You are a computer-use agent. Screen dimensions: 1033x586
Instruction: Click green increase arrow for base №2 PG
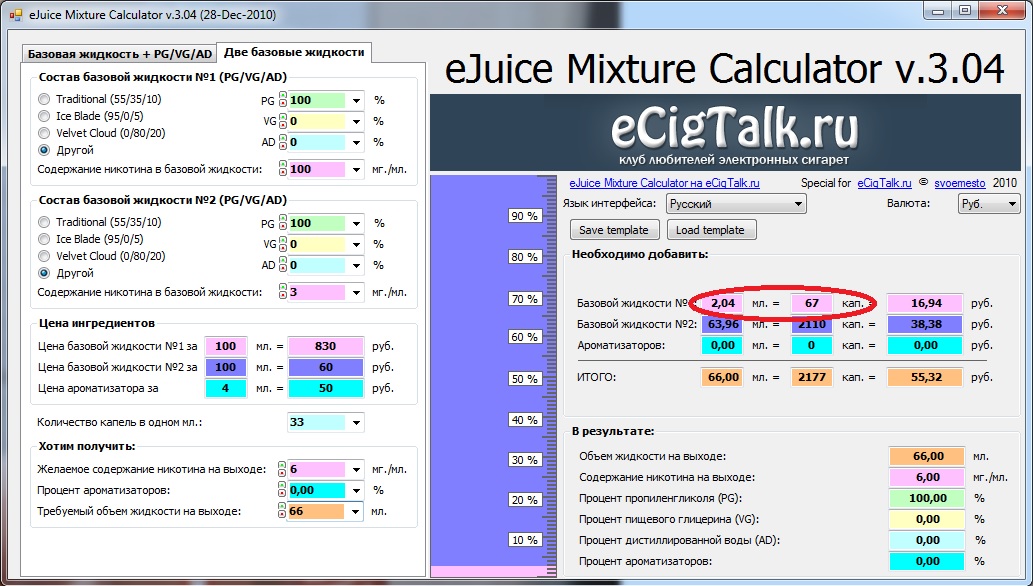pyautogui.click(x=283, y=220)
